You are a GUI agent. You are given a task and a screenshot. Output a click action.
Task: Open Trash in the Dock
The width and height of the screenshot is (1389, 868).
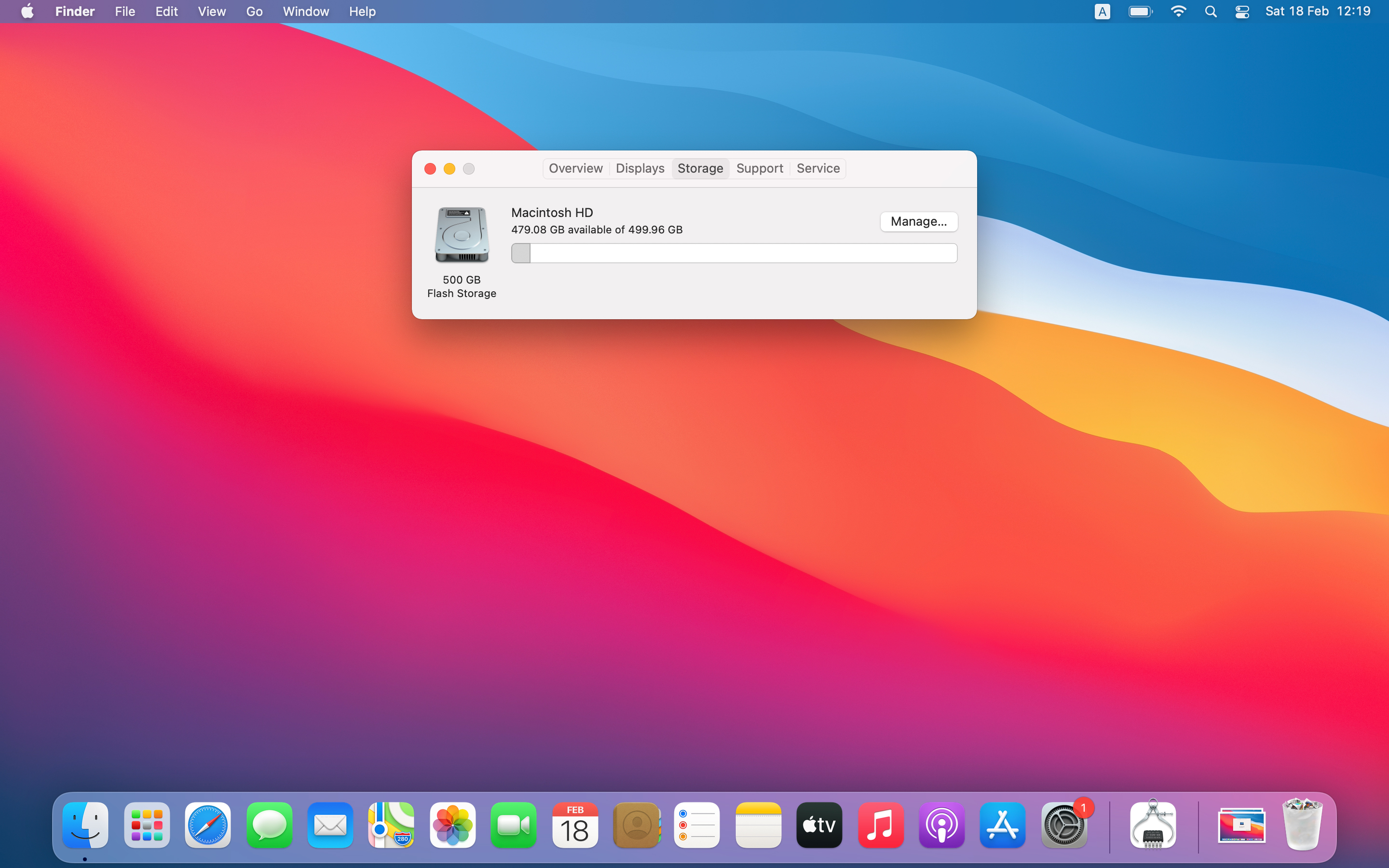tap(1302, 826)
